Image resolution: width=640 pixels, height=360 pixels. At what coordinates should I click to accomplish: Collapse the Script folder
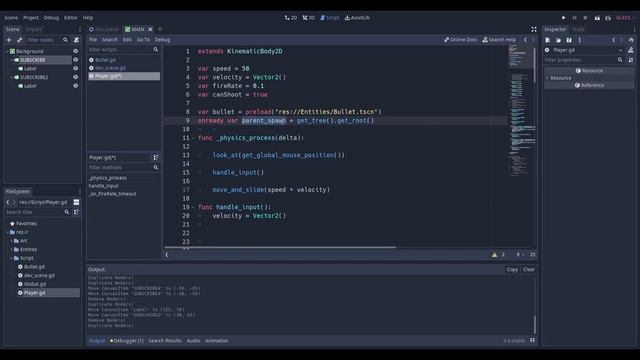(12, 258)
